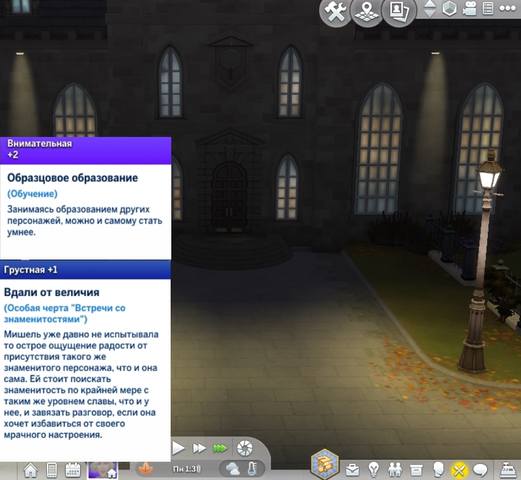Screen dimensions: 521x480
Task: Open the calendar icon
Action: (x=73, y=470)
